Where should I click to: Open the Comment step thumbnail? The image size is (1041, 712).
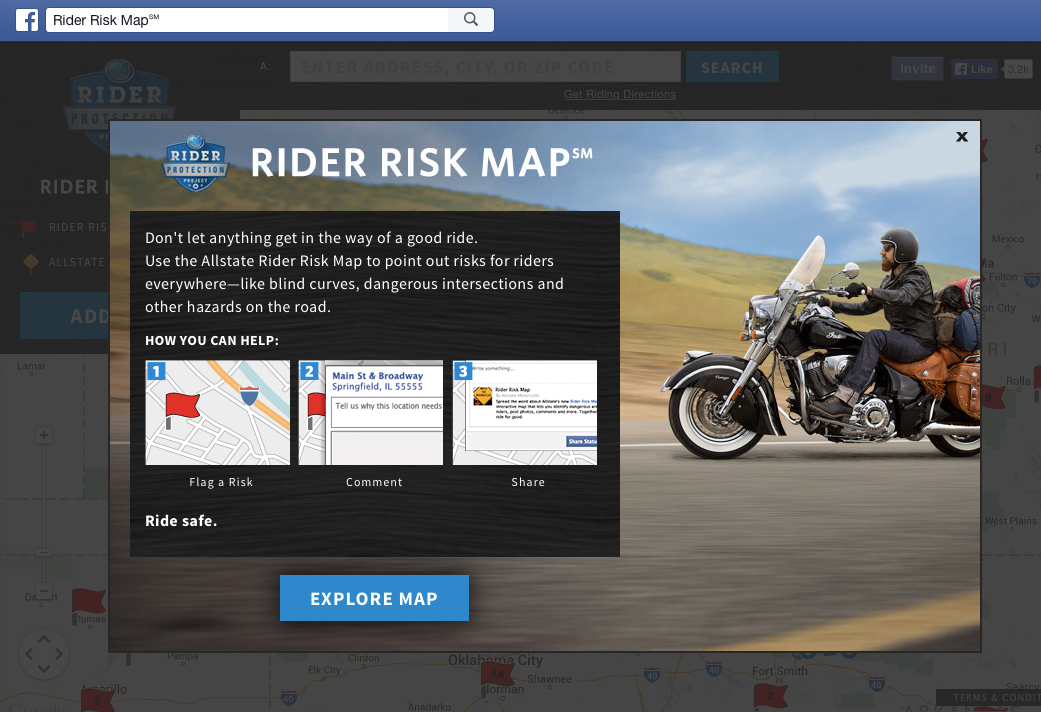click(x=371, y=412)
